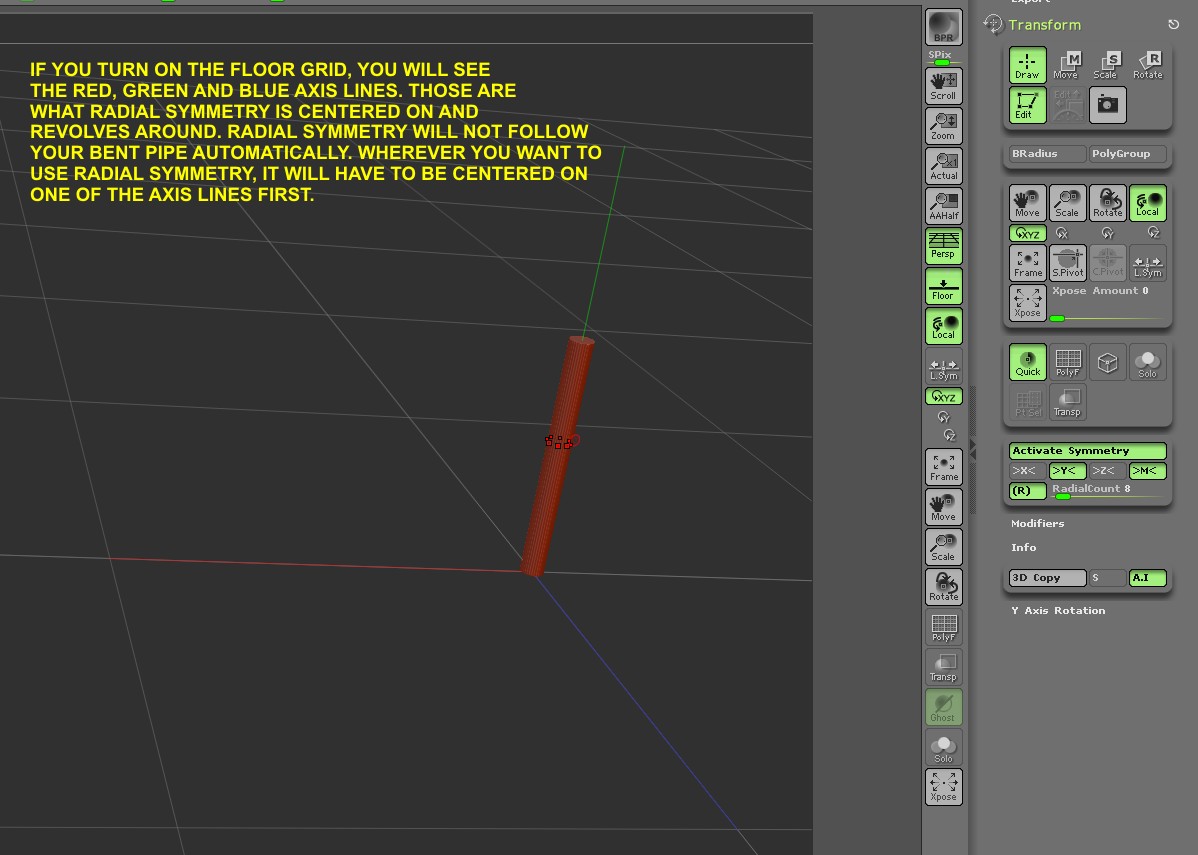Click the cube icon next to PolyF
The image size is (1198, 855).
coord(1108,362)
